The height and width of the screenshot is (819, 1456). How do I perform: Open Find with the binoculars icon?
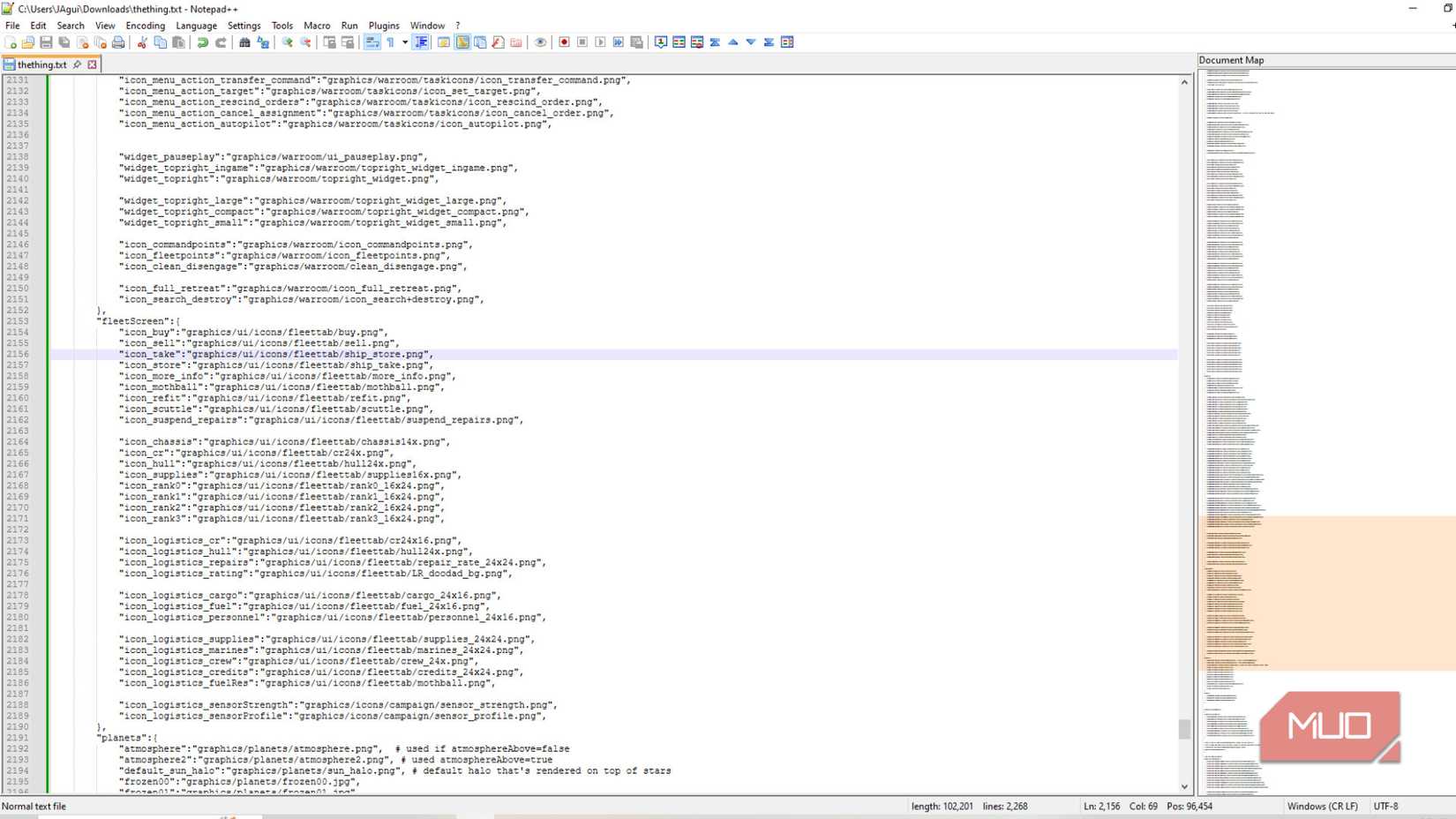point(244,42)
